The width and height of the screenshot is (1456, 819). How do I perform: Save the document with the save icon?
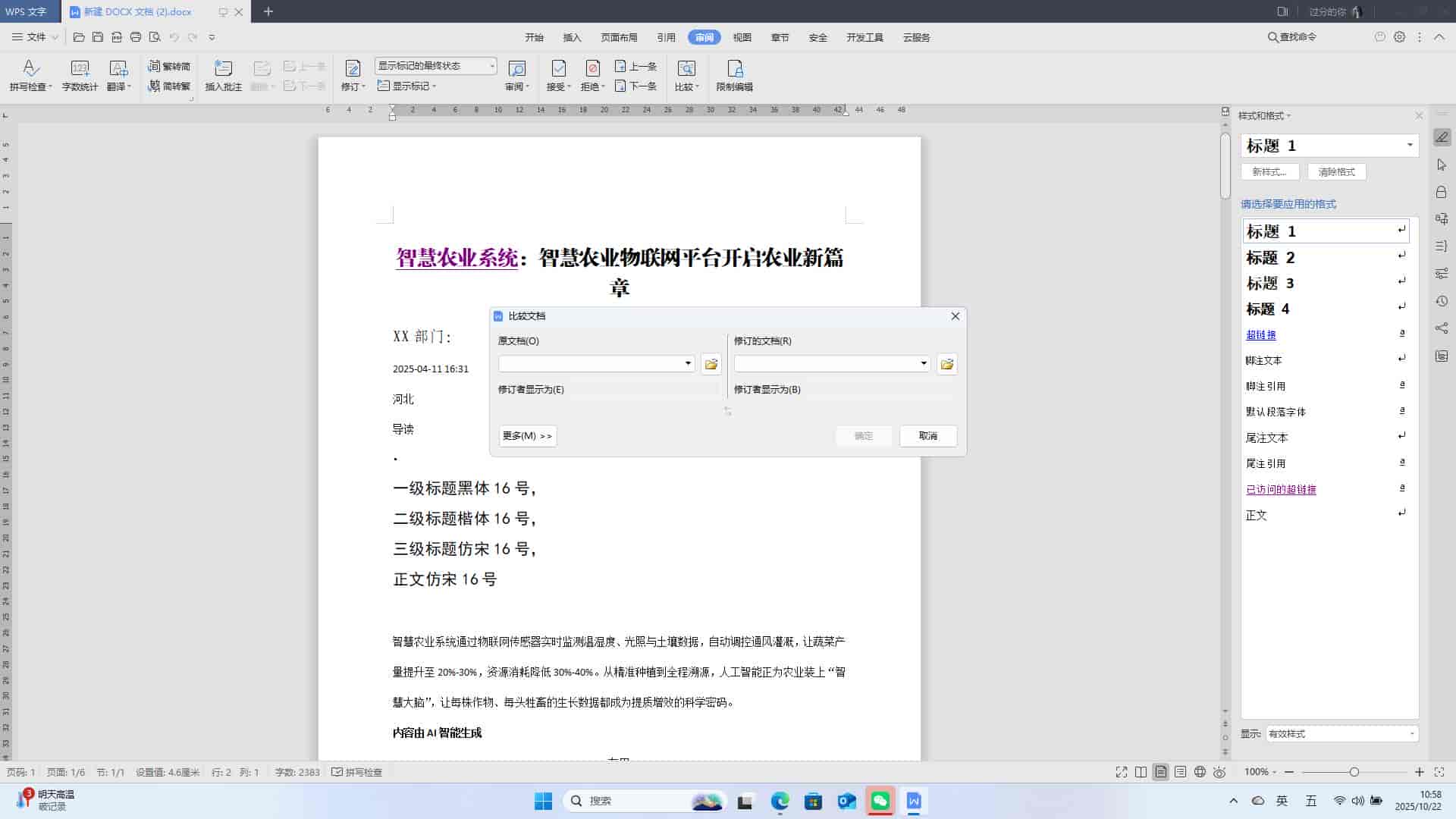[x=98, y=37]
